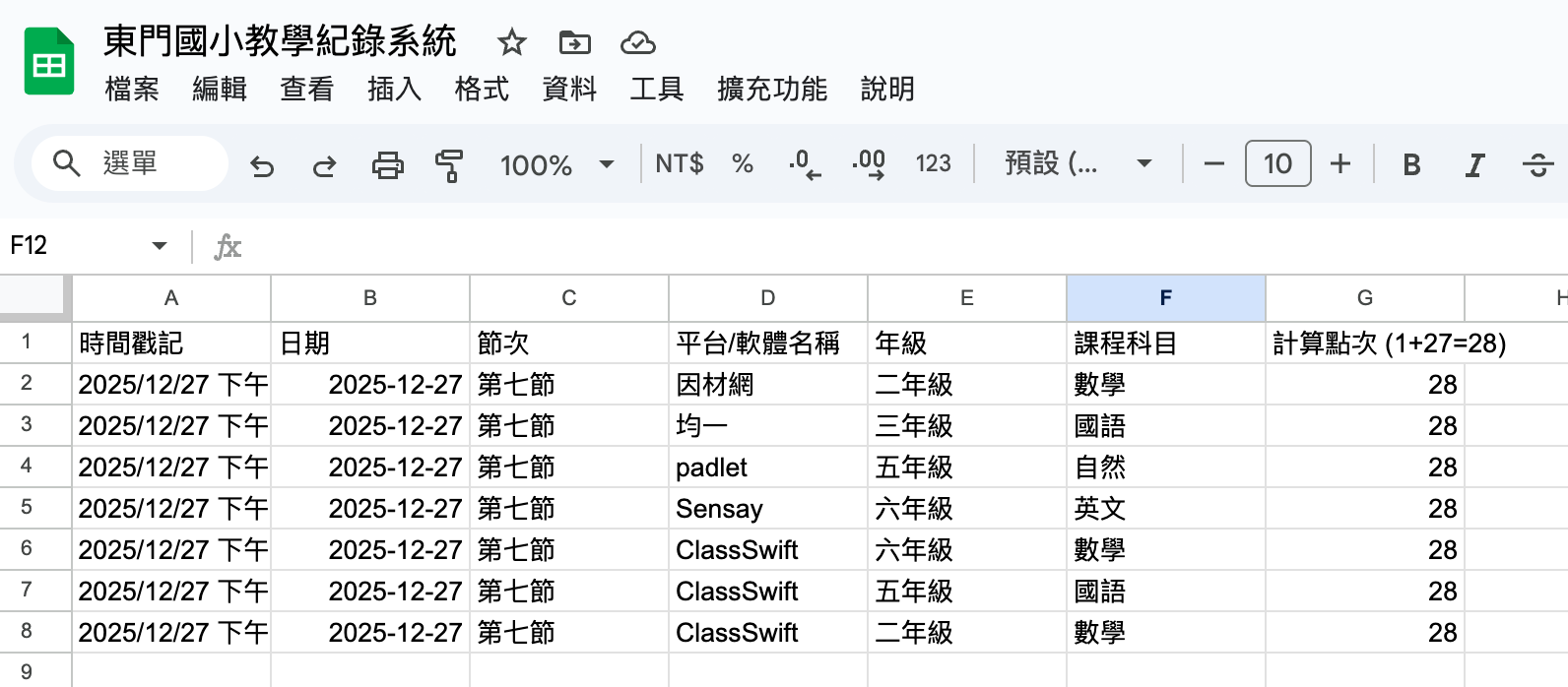Click the select all corner box

click(34, 297)
